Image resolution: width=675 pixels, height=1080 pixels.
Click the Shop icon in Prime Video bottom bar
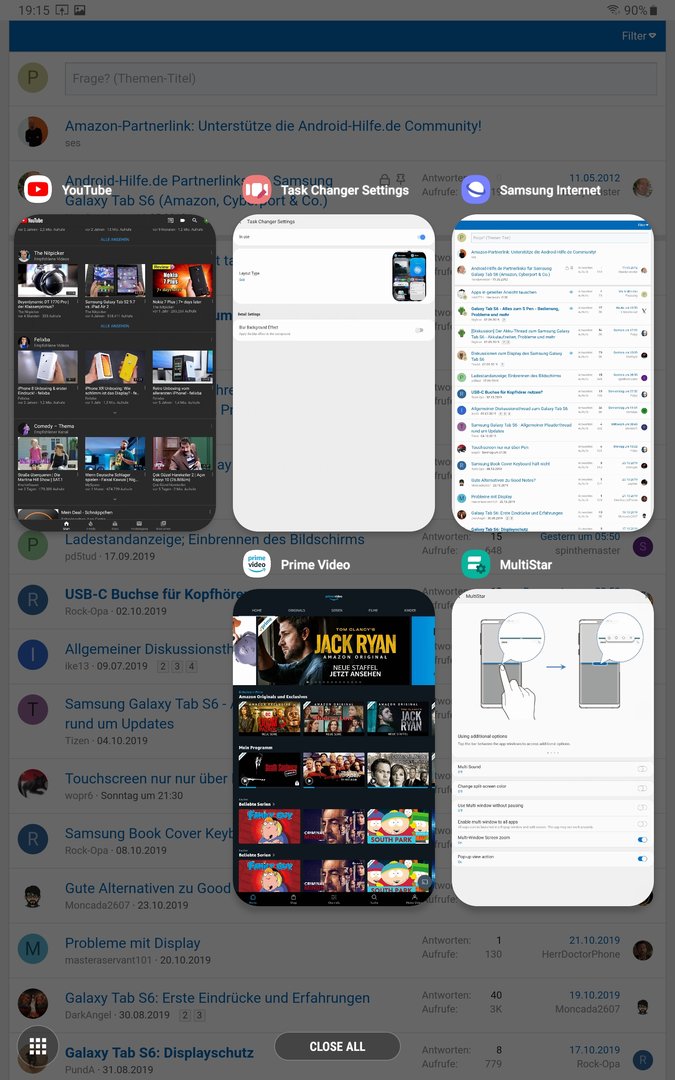click(x=293, y=899)
